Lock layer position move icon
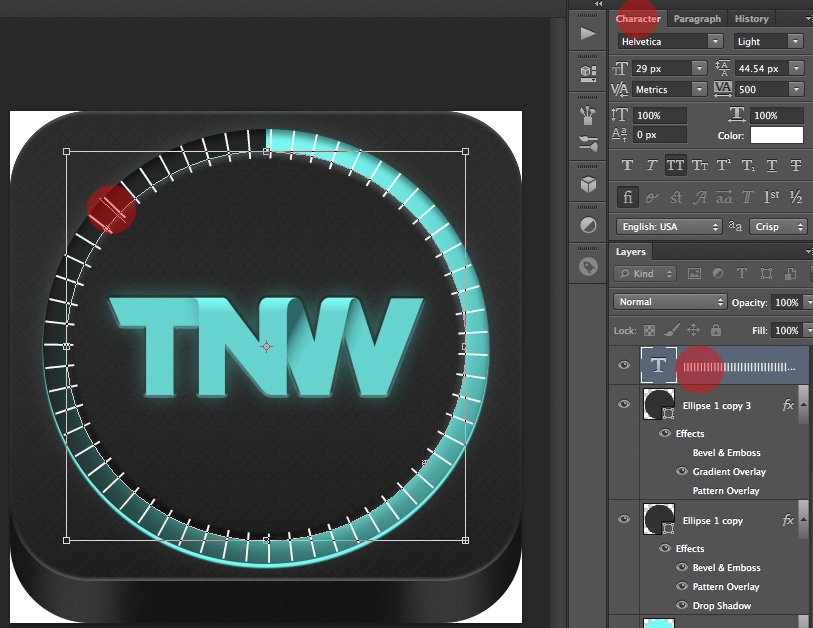Screen dimensions: 813x628 (693, 330)
